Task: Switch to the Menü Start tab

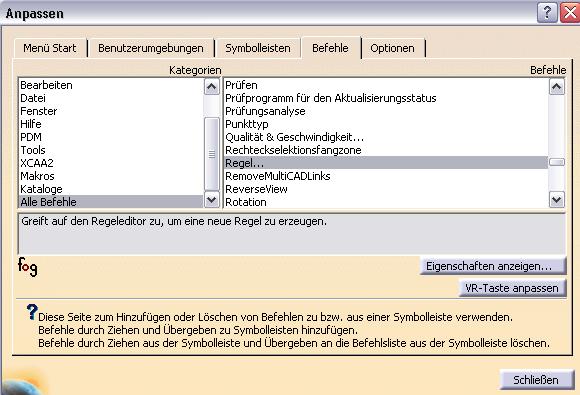Action: pyautogui.click(x=50, y=48)
